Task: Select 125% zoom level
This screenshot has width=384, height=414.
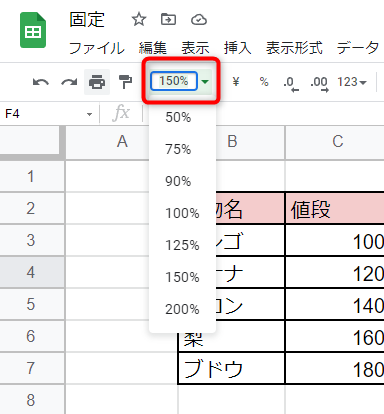Action: click(182, 245)
